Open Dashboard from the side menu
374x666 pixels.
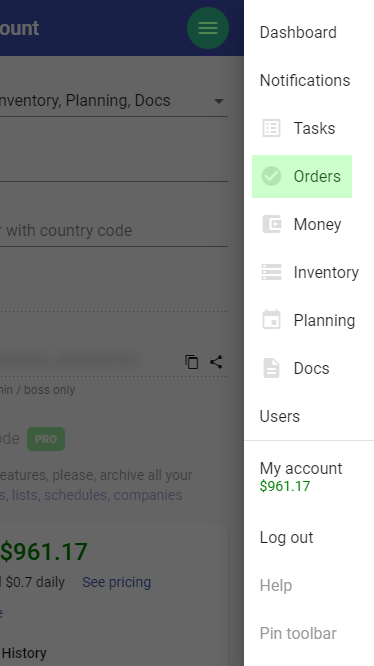(x=298, y=32)
